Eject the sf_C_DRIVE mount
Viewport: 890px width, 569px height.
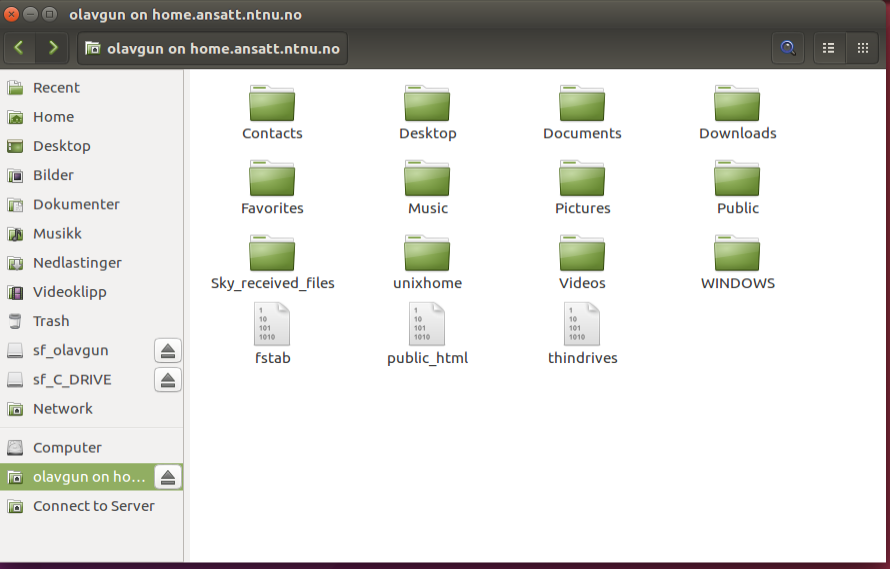(167, 379)
